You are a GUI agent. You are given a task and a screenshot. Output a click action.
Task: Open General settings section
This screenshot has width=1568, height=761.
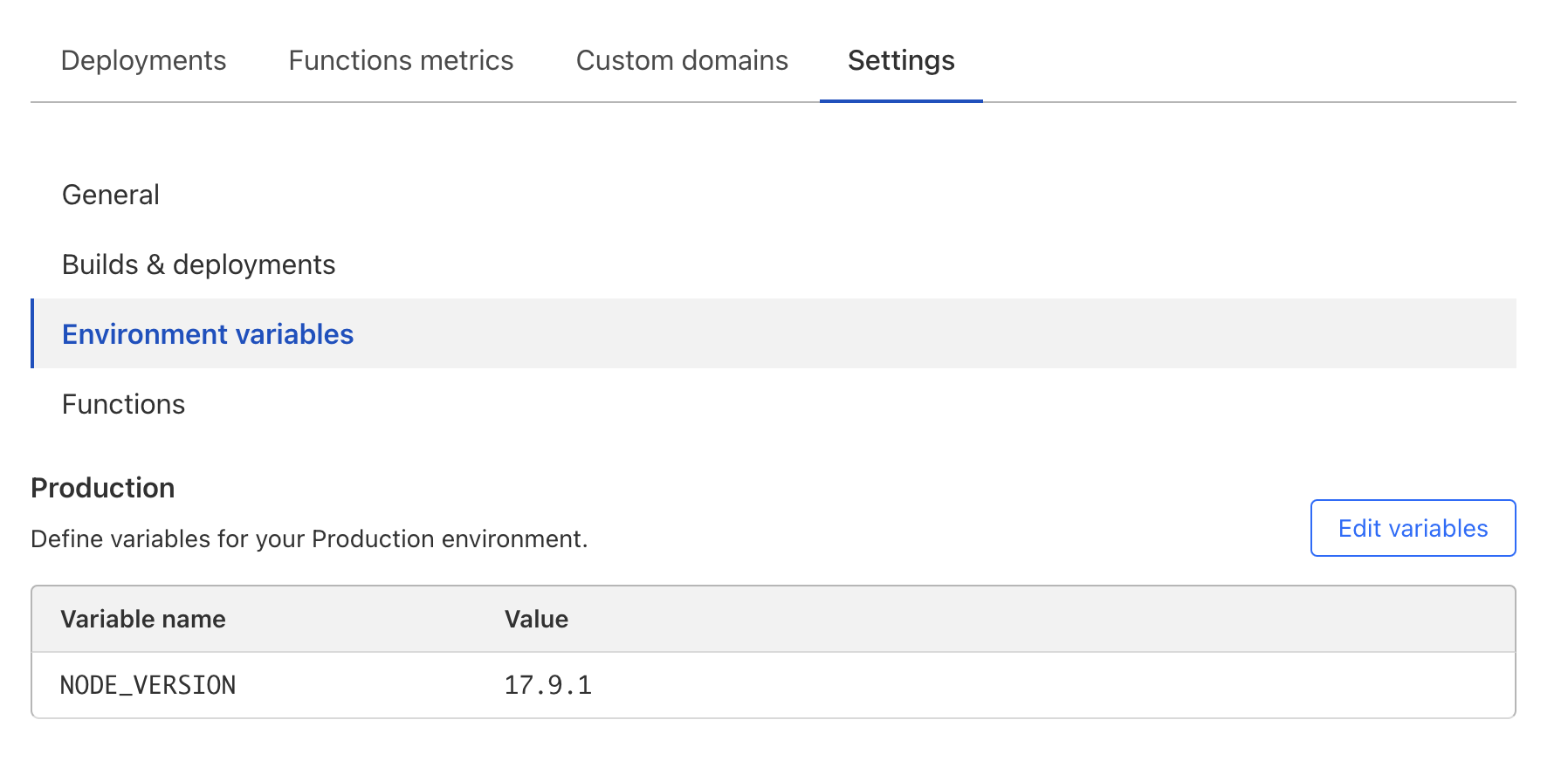pos(111,195)
